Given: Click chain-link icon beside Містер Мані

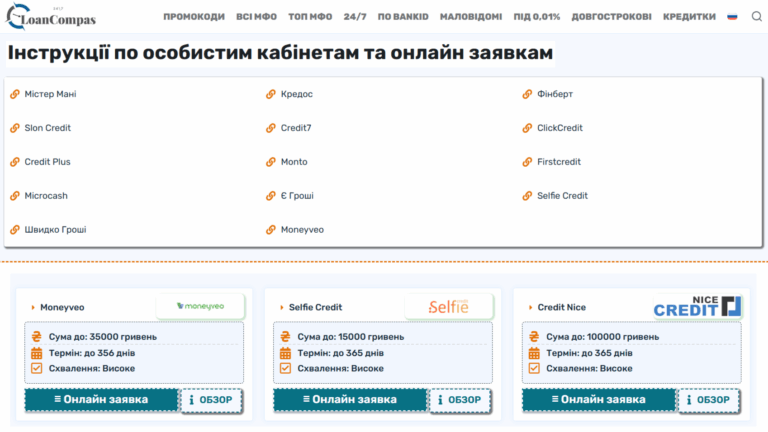Looking at the screenshot, I should [x=15, y=94].
